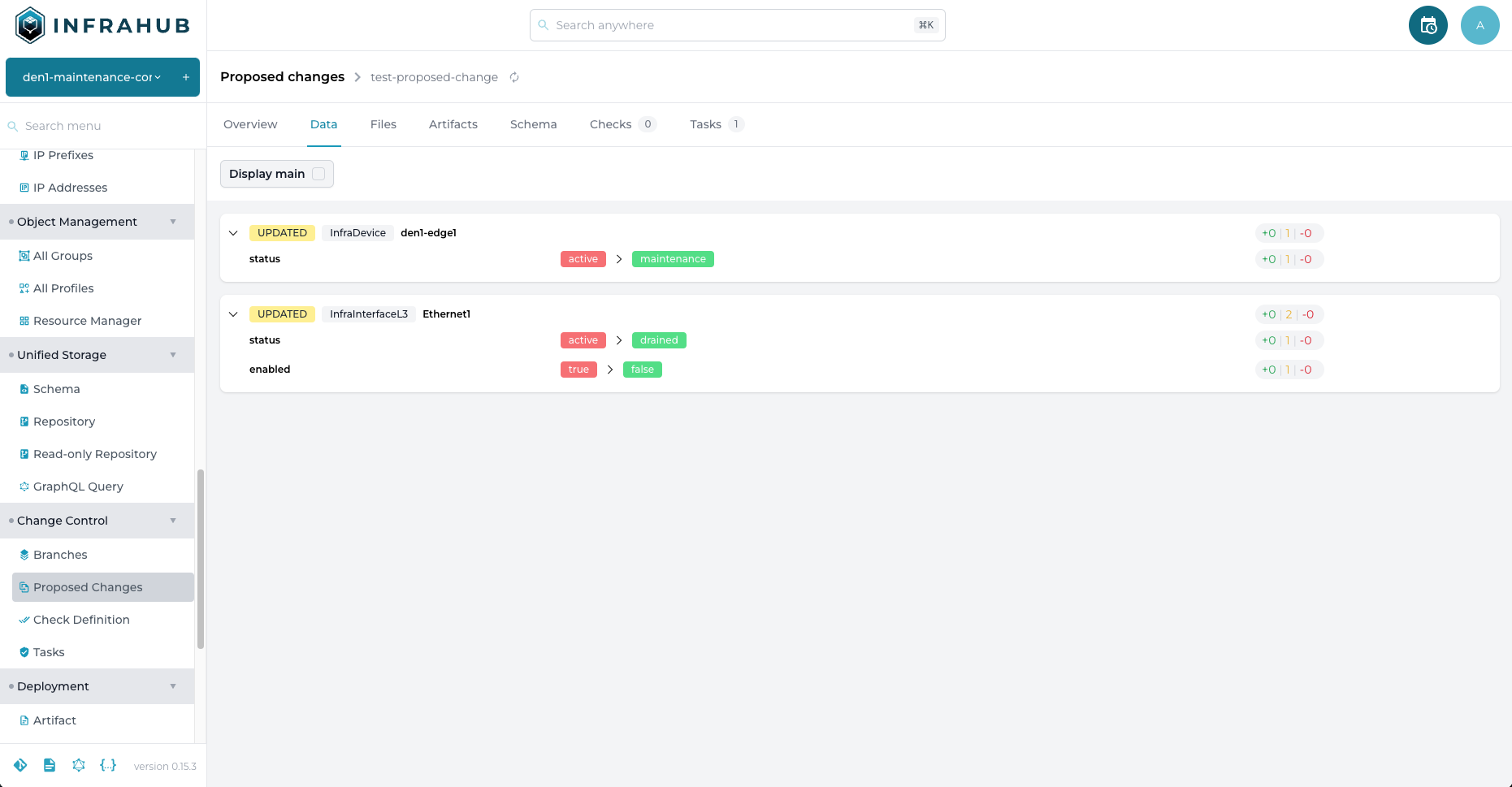Refresh test-proposed-change using the refresh icon
Screen dimensions: 1512x787
tap(514, 77)
